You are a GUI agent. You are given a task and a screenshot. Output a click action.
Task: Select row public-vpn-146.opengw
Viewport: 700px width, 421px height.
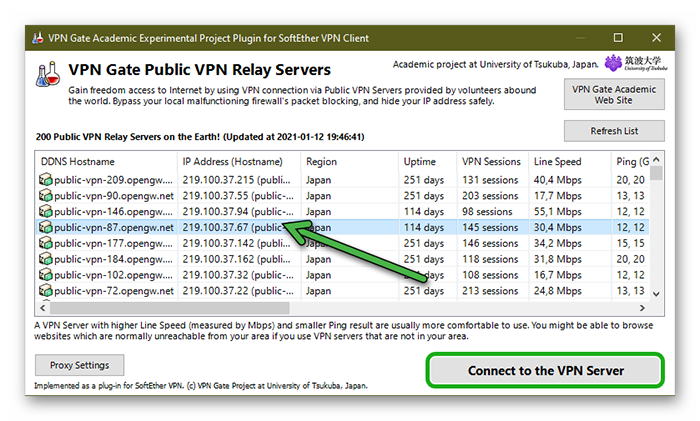342,211
